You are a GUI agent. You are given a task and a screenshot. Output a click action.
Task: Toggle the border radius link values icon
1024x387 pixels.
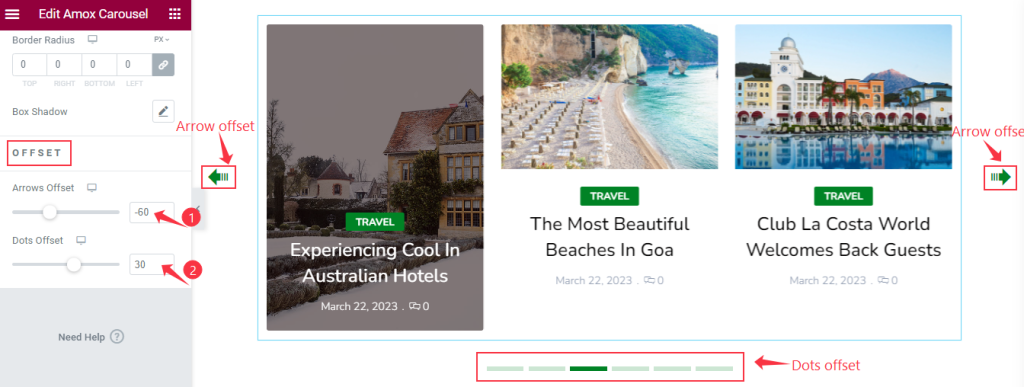[163, 65]
